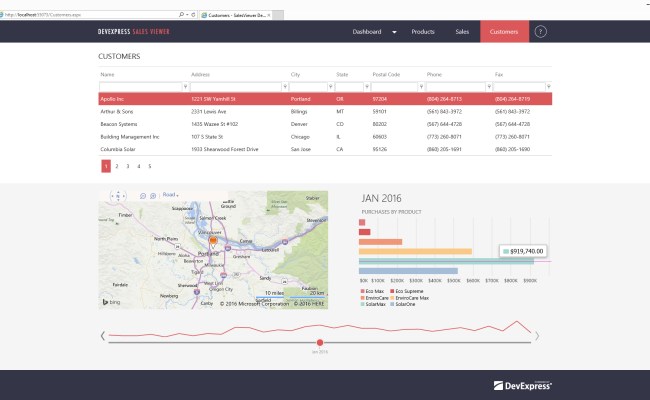
Task: Select the Arthur & Sons customer row
Action: tap(325, 112)
